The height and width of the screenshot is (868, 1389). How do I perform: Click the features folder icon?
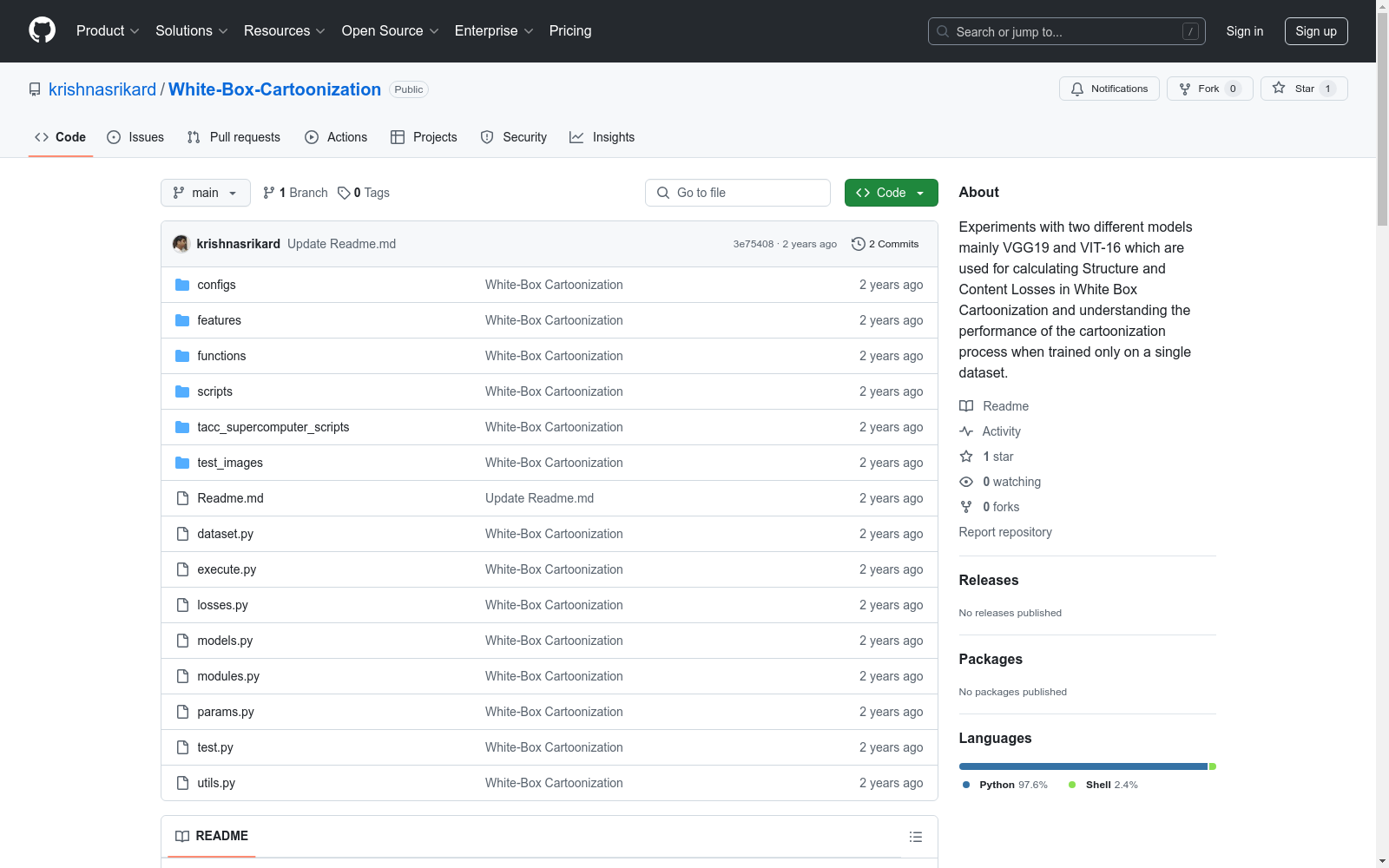tap(182, 320)
